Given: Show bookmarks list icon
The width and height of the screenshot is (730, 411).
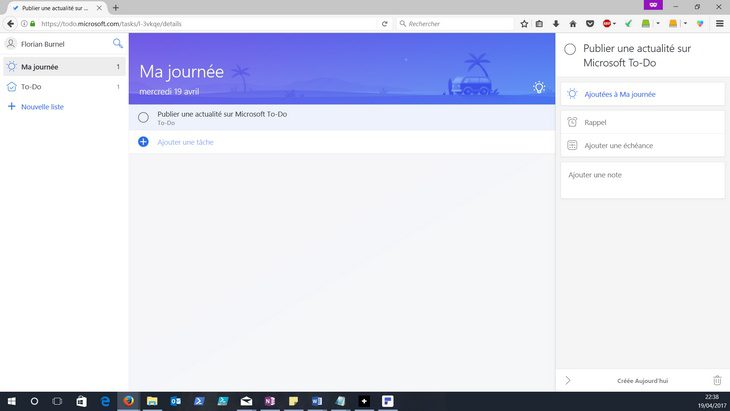Looking at the screenshot, I should [x=539, y=24].
